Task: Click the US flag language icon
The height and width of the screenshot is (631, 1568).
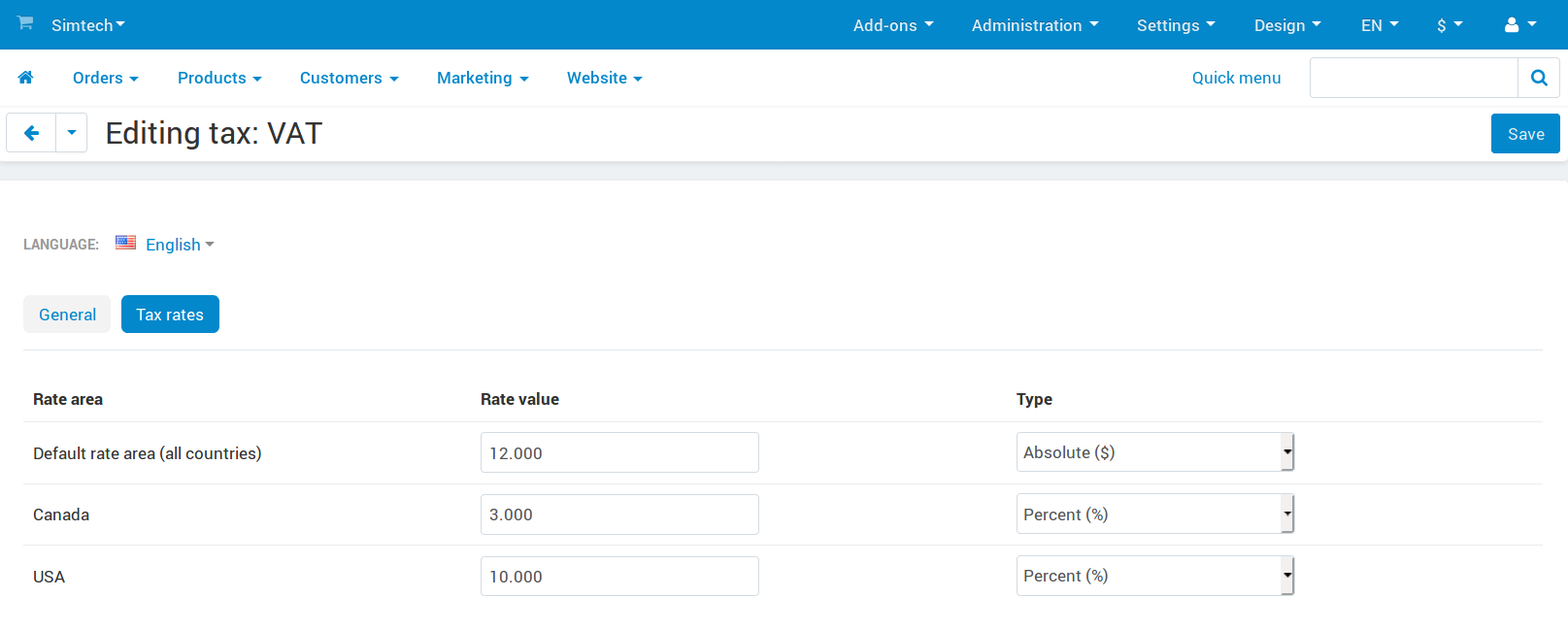Action: (x=125, y=243)
